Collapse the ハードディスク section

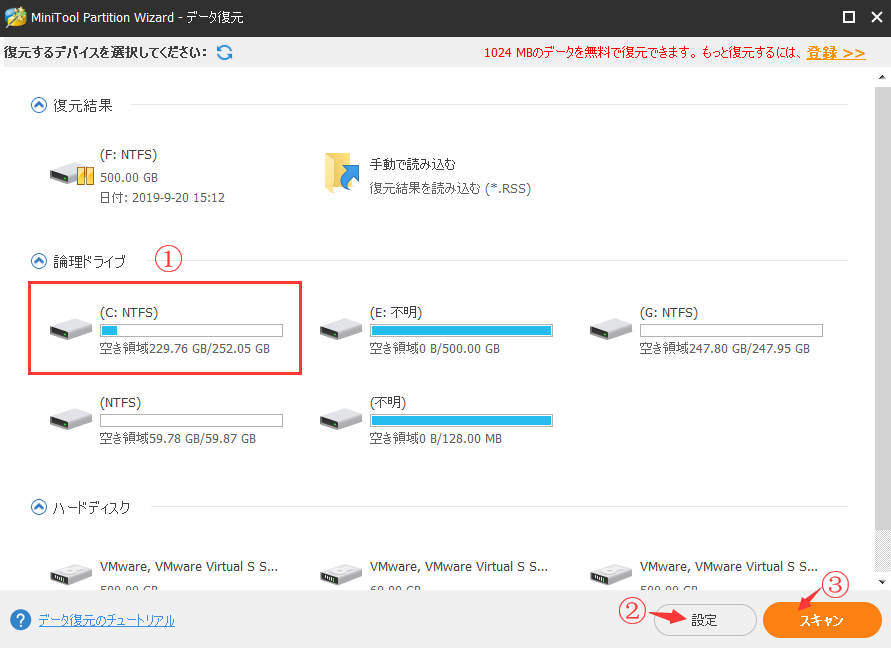pyautogui.click(x=39, y=507)
